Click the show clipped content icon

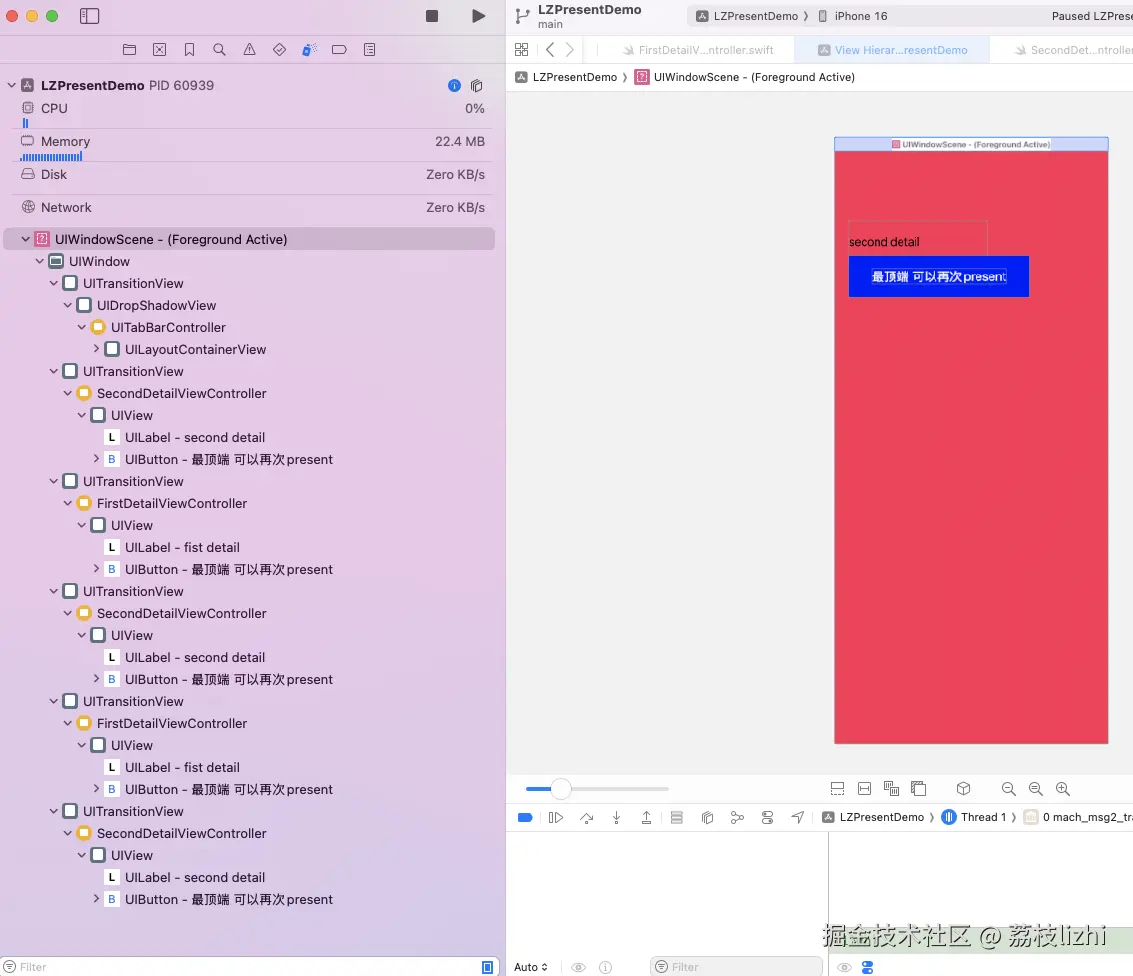(837, 789)
